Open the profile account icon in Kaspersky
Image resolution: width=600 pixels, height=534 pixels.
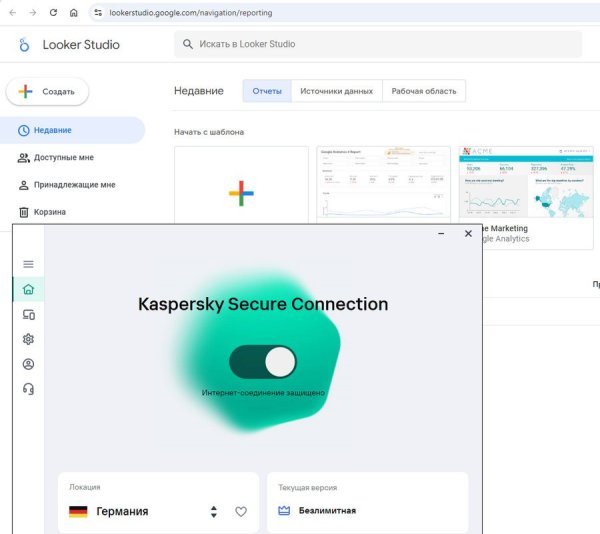(28, 364)
